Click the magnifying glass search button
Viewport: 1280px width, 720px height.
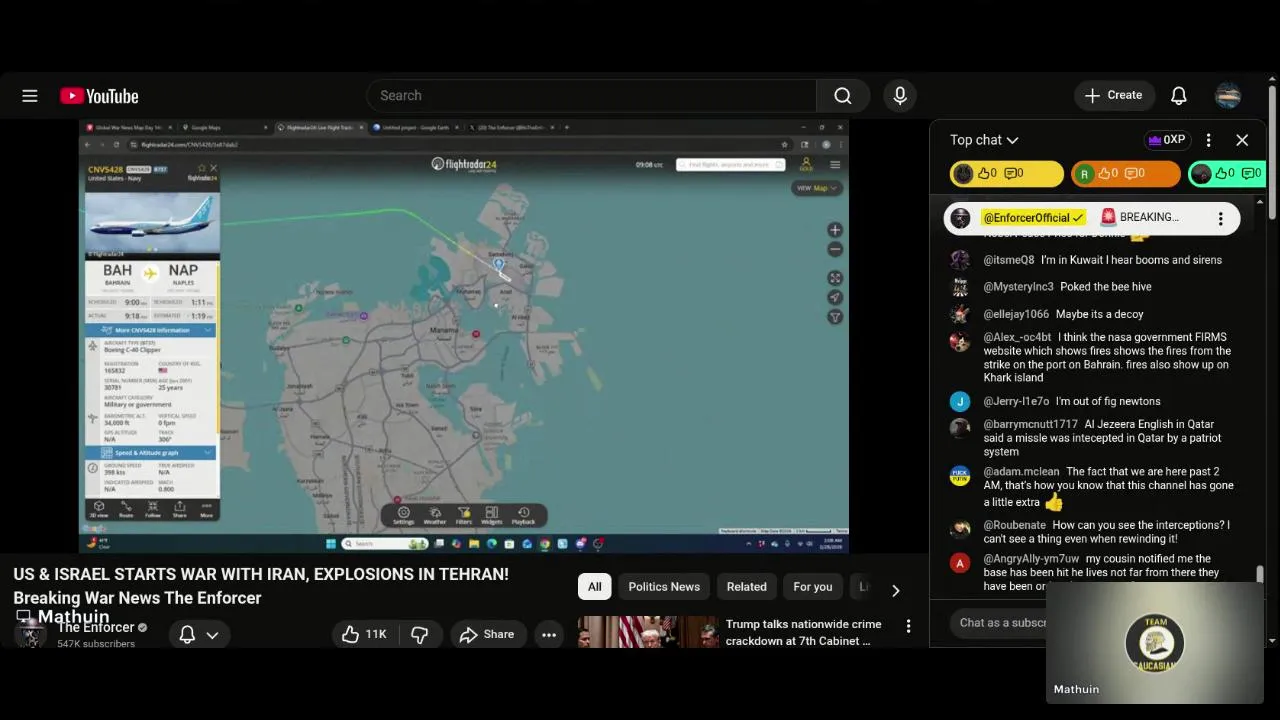(x=843, y=96)
